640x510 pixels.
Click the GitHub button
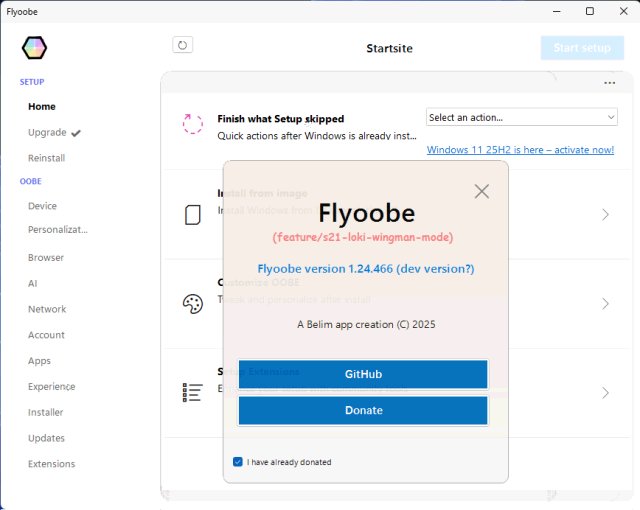pyautogui.click(x=363, y=374)
